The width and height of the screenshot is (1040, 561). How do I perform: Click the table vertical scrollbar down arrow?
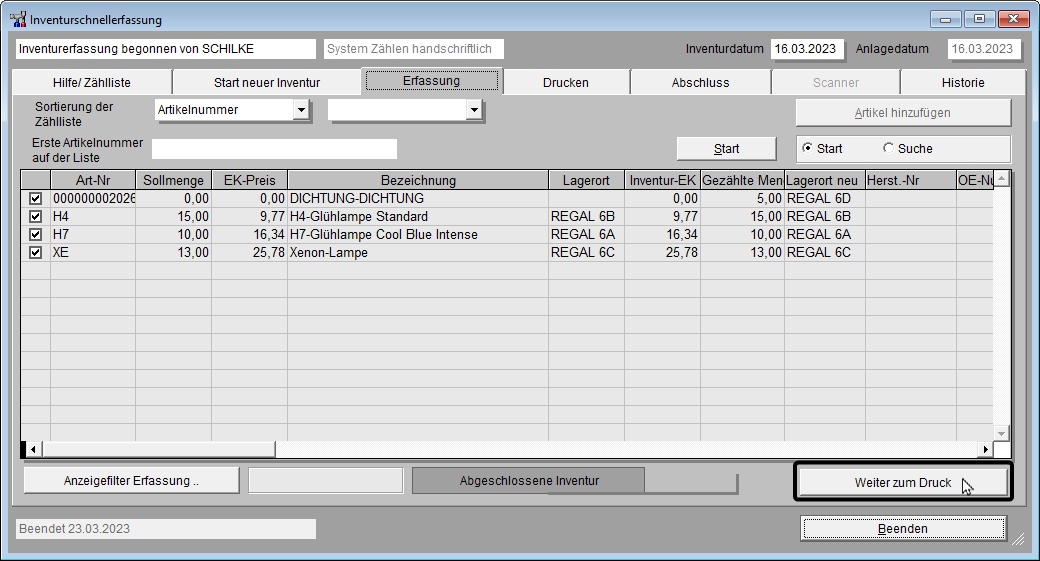coord(1002,433)
